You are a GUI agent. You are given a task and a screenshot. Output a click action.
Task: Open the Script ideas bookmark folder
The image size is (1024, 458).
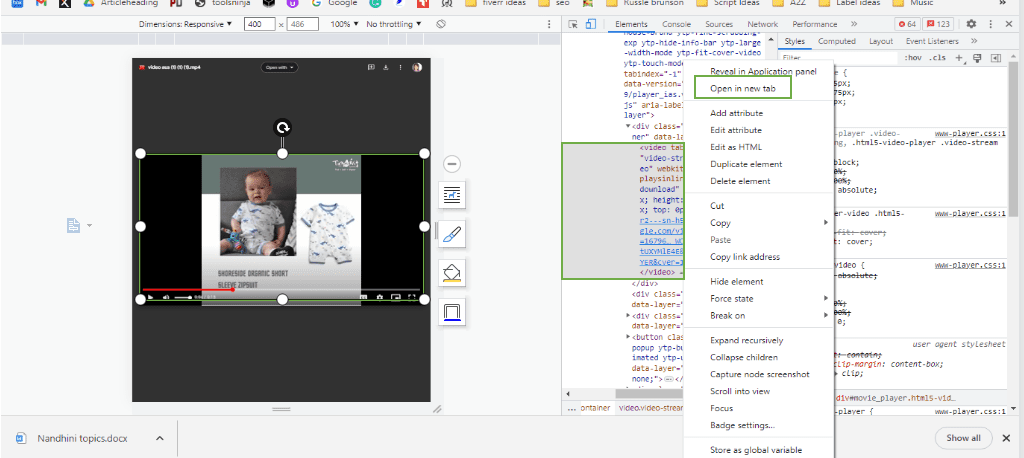[x=728, y=3]
